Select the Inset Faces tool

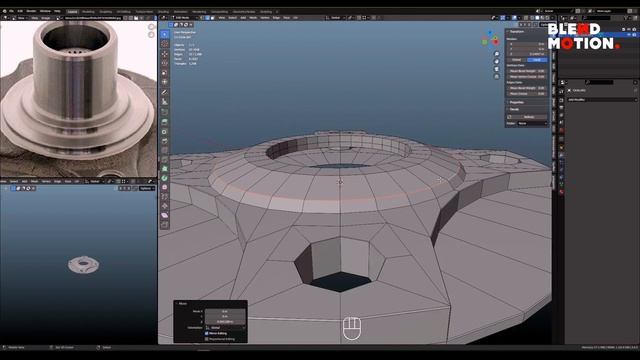pyautogui.click(x=165, y=132)
